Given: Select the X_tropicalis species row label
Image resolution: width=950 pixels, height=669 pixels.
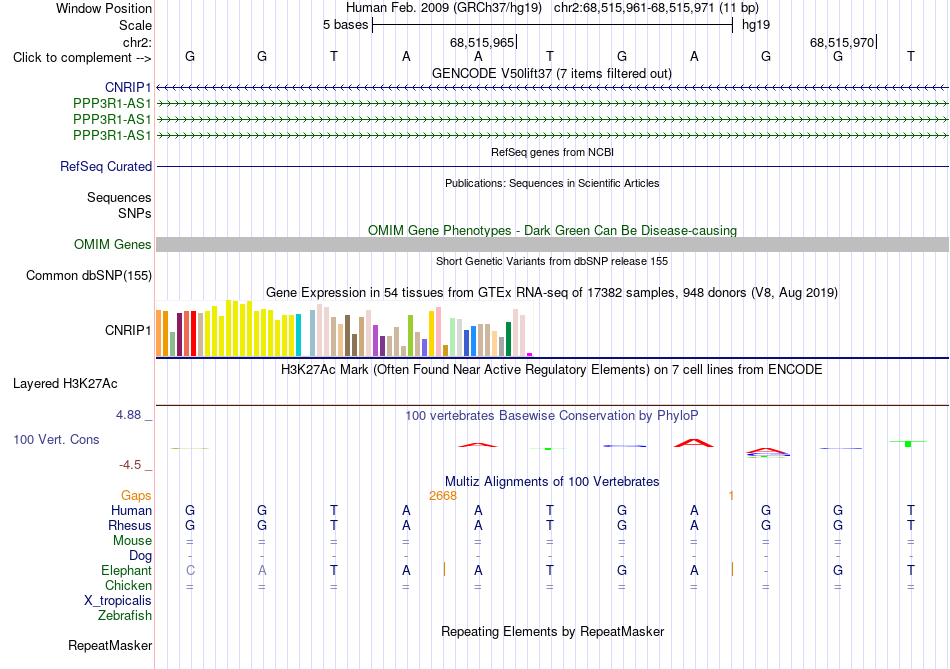Looking at the screenshot, I should tap(118, 601).
